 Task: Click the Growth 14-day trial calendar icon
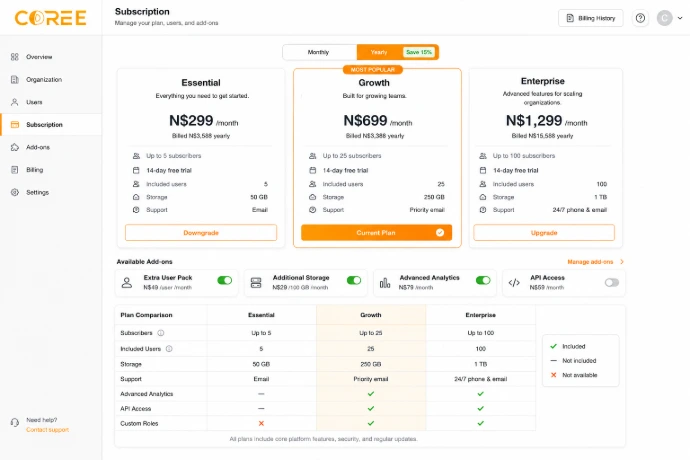[x=312, y=170]
